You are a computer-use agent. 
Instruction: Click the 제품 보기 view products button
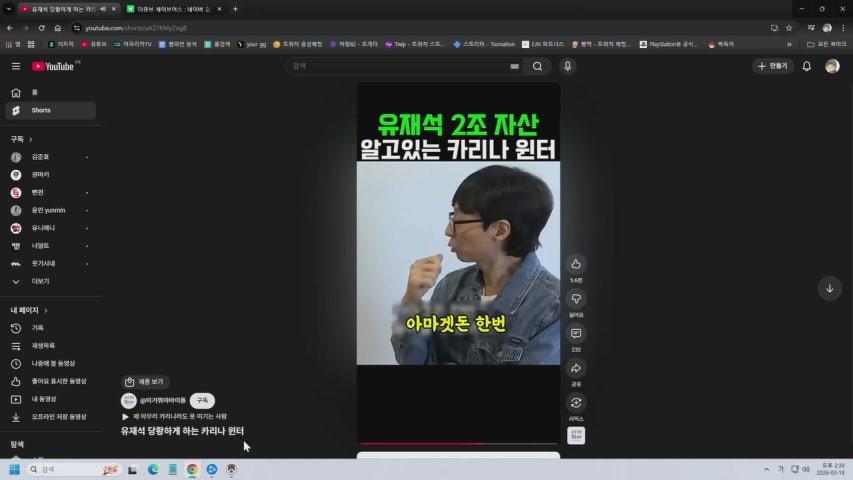[144, 382]
